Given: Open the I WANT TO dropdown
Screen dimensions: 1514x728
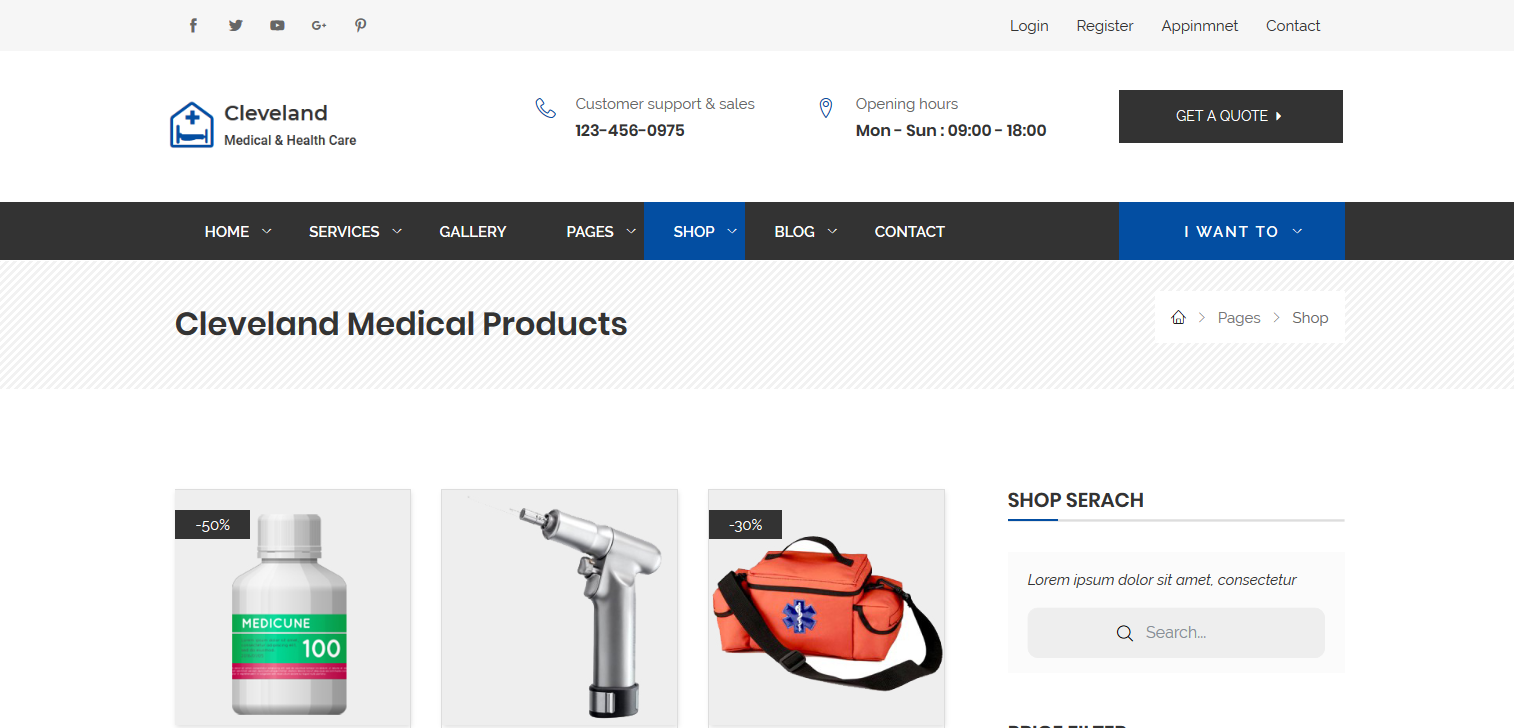Looking at the screenshot, I should (x=1232, y=231).
